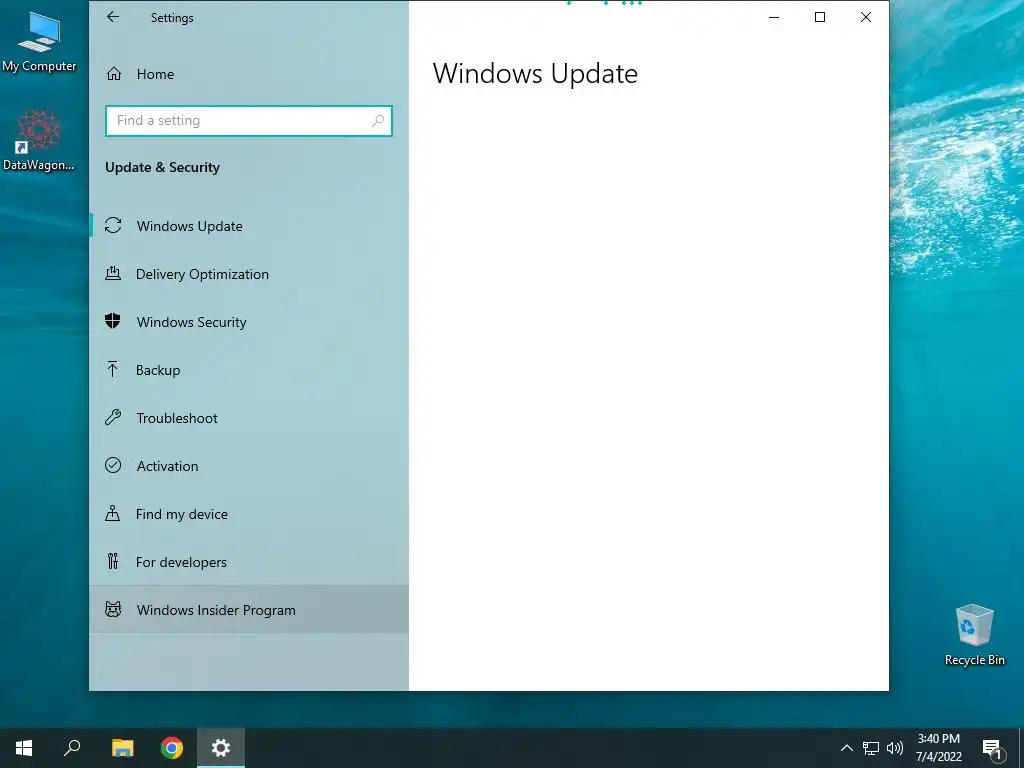Click the Delivery Optimization tray icon

point(113,274)
